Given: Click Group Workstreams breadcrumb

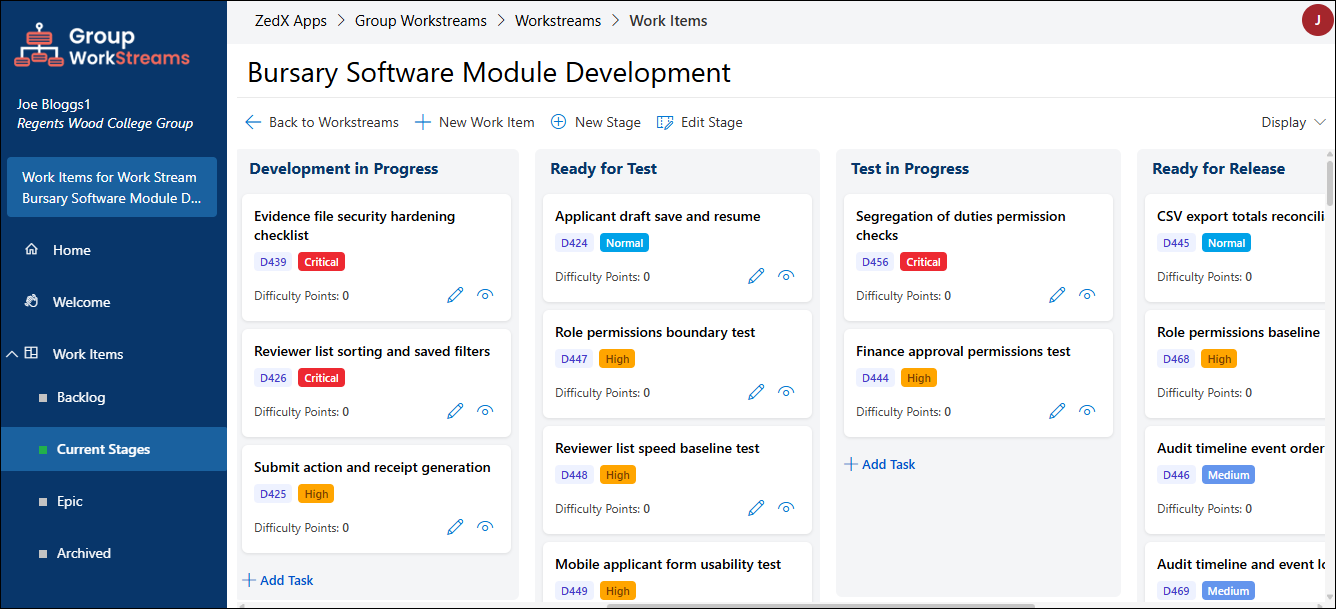Looking at the screenshot, I should pos(421,20).
